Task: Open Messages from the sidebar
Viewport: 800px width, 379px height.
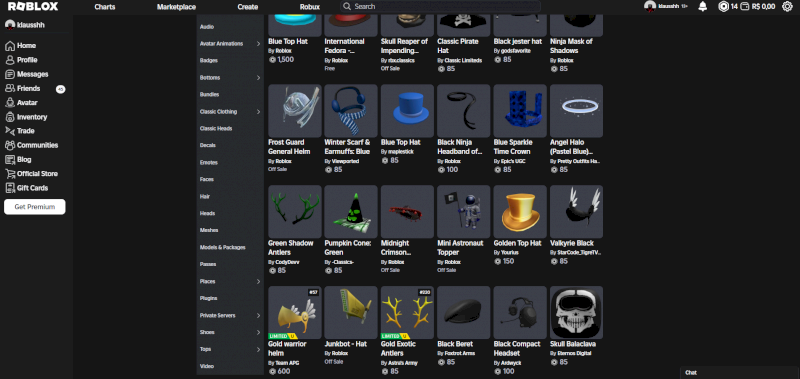Action: click(27, 74)
